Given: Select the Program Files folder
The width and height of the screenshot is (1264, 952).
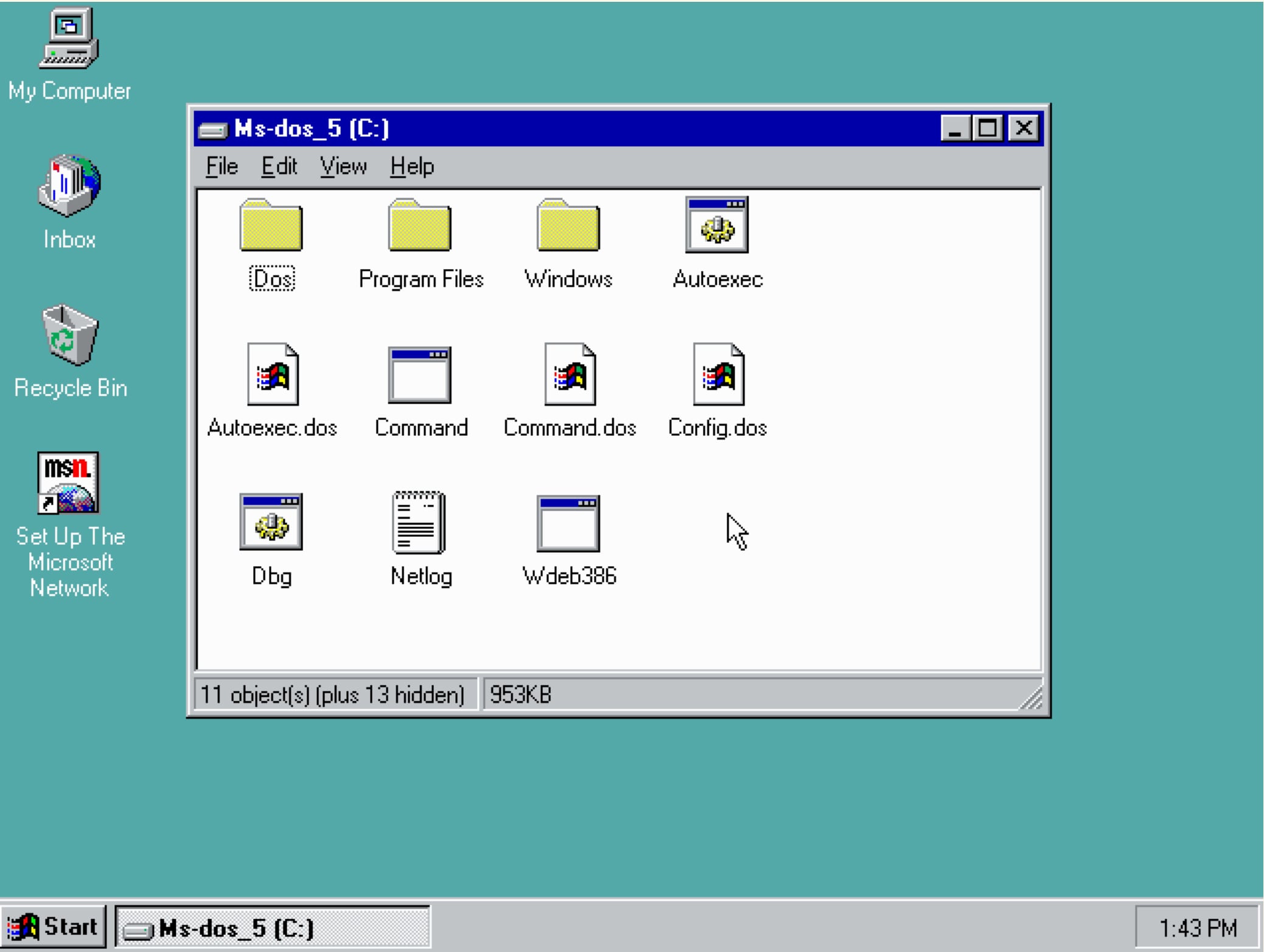Looking at the screenshot, I should [420, 226].
